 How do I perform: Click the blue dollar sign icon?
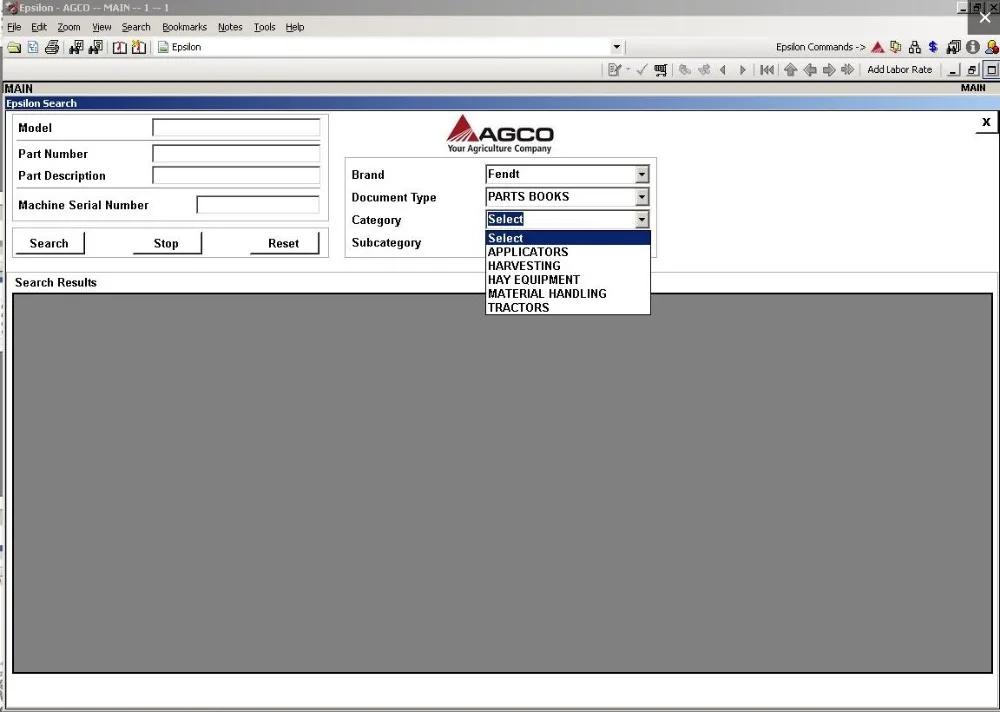pos(933,47)
